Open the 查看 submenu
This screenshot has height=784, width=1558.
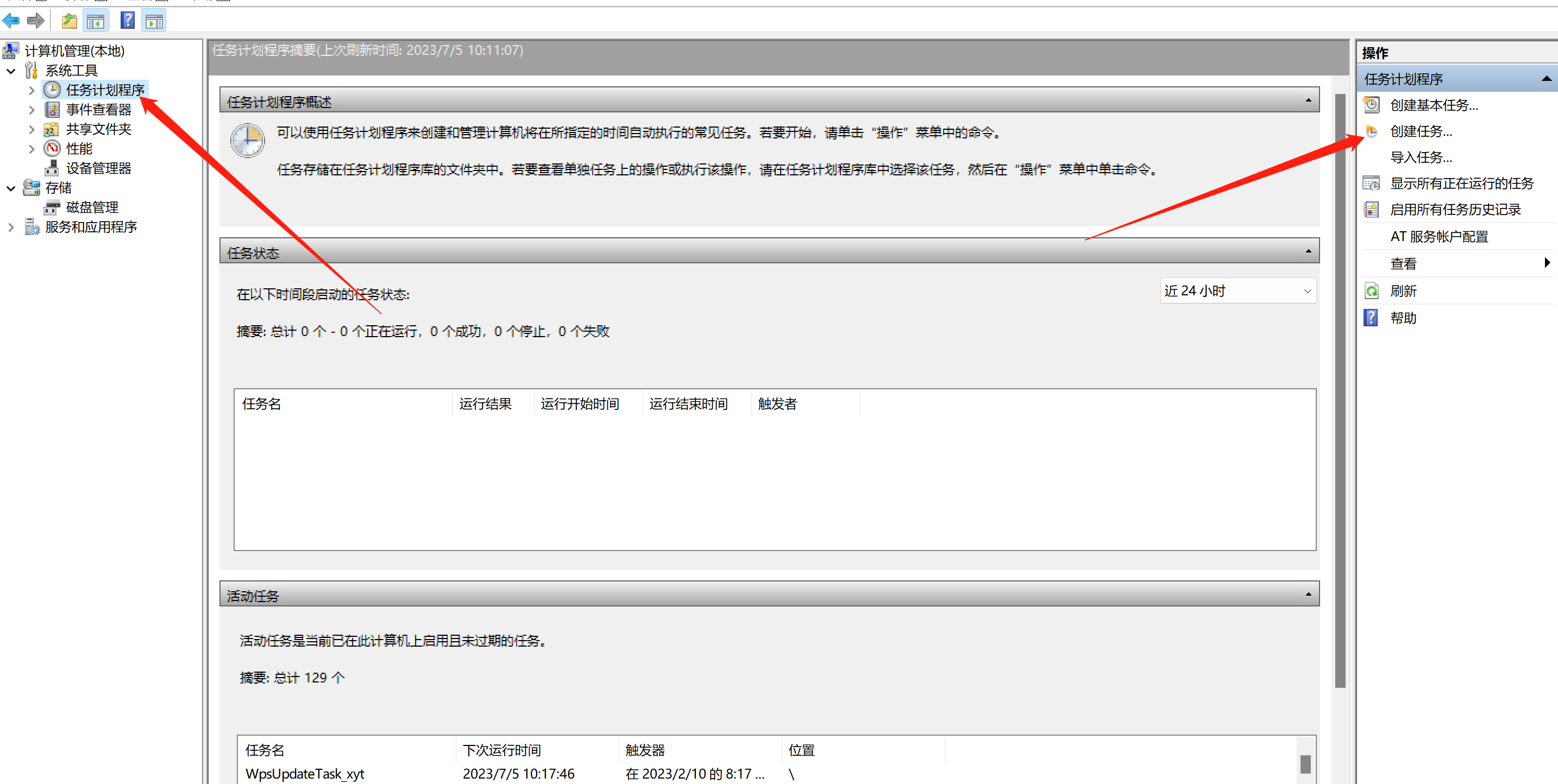click(x=1546, y=263)
